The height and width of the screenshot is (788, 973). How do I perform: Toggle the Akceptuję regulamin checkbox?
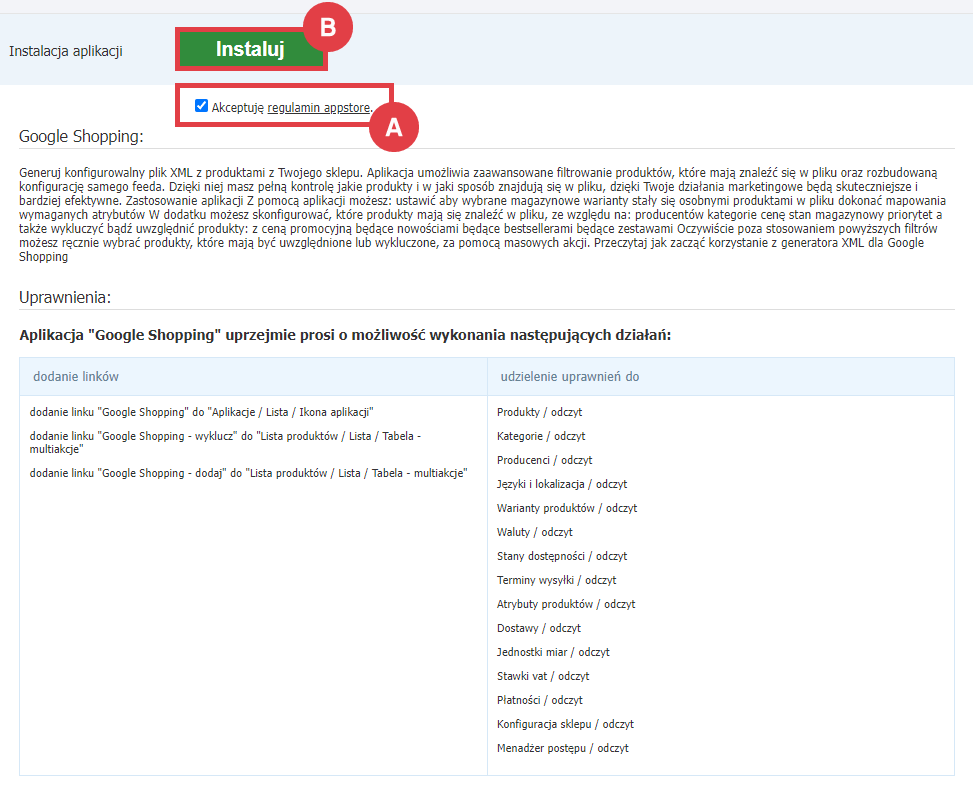(202, 106)
